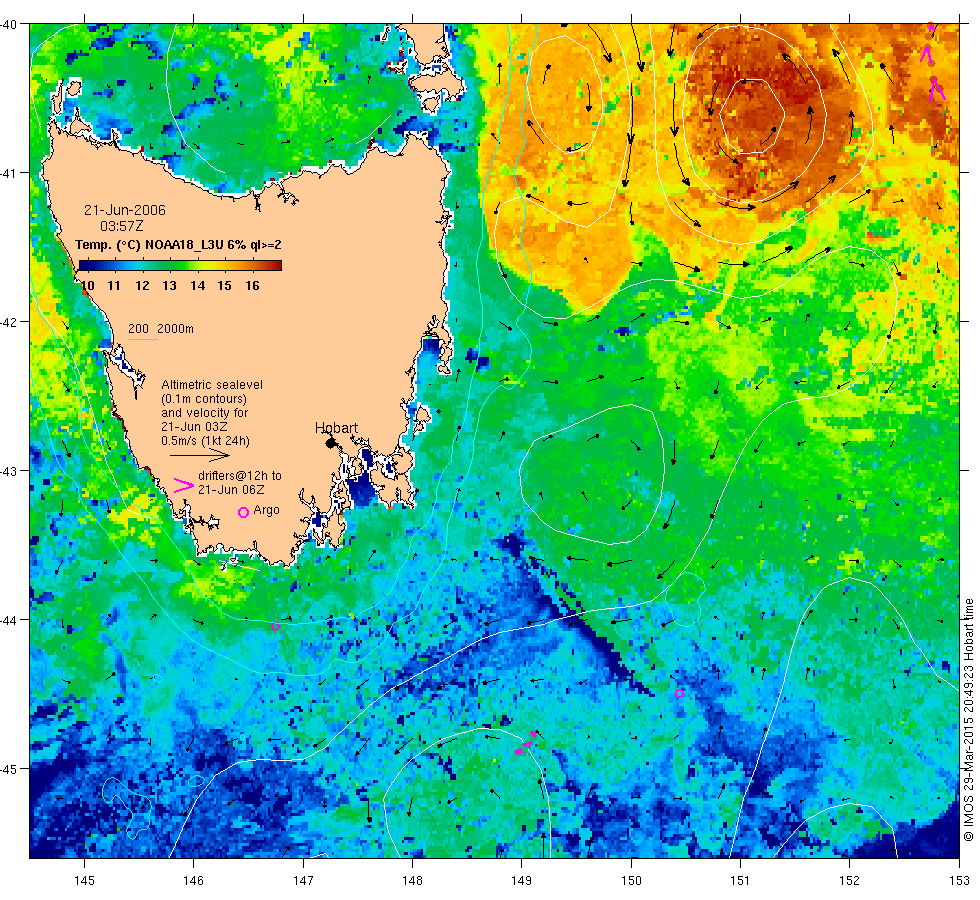The image size is (980, 900).
Task: Click the longitude axis label 149
Action: click(522, 881)
